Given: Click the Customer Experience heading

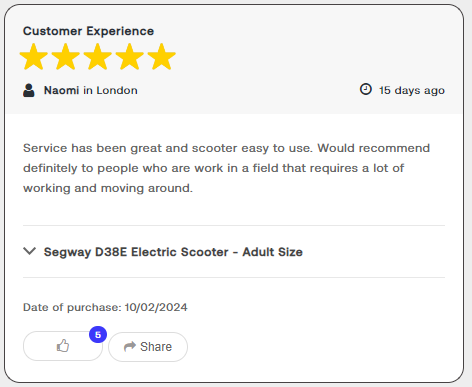Looking at the screenshot, I should [88, 31].
